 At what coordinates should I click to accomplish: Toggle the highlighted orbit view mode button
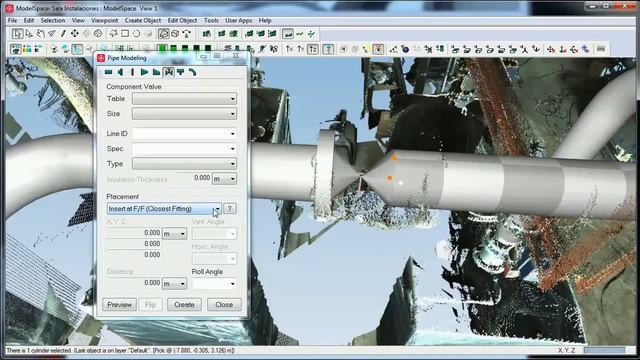(x=164, y=34)
